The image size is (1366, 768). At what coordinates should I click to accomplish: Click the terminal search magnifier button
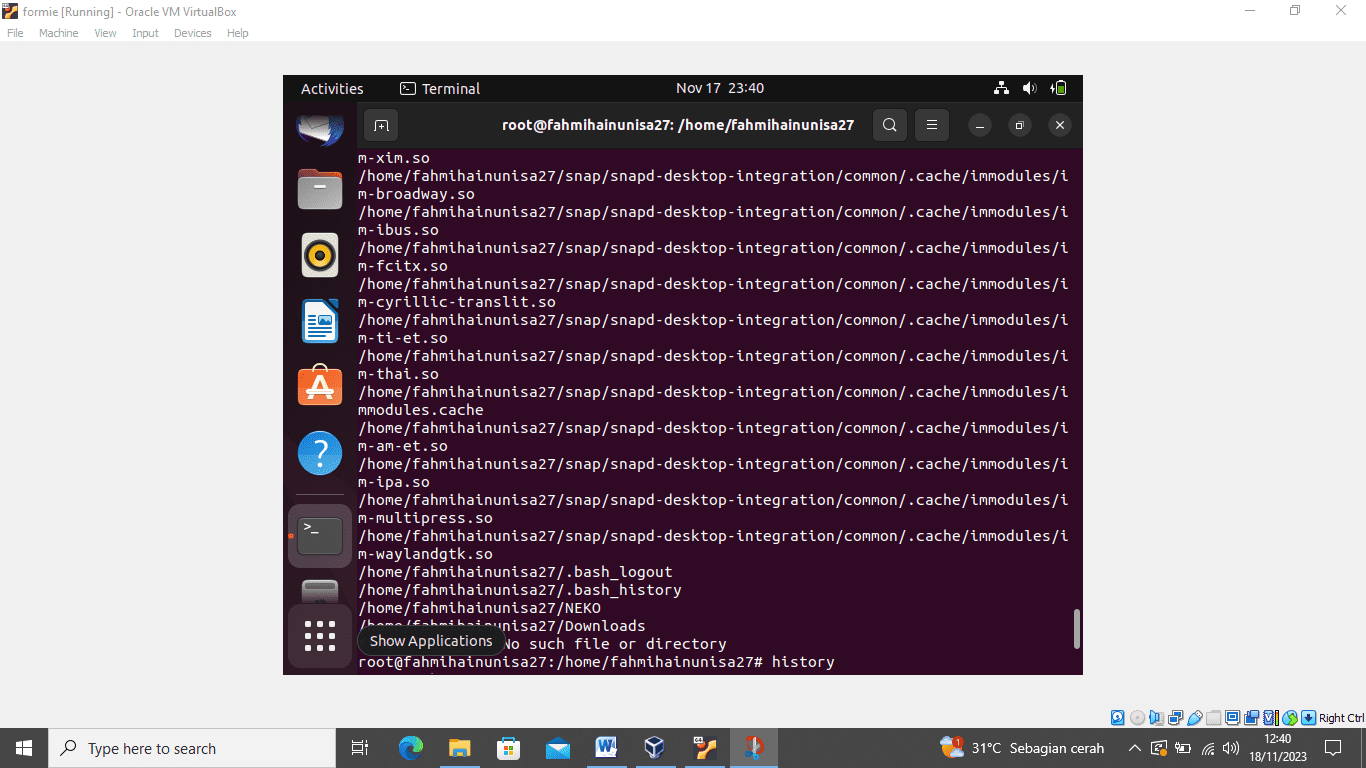tap(890, 125)
